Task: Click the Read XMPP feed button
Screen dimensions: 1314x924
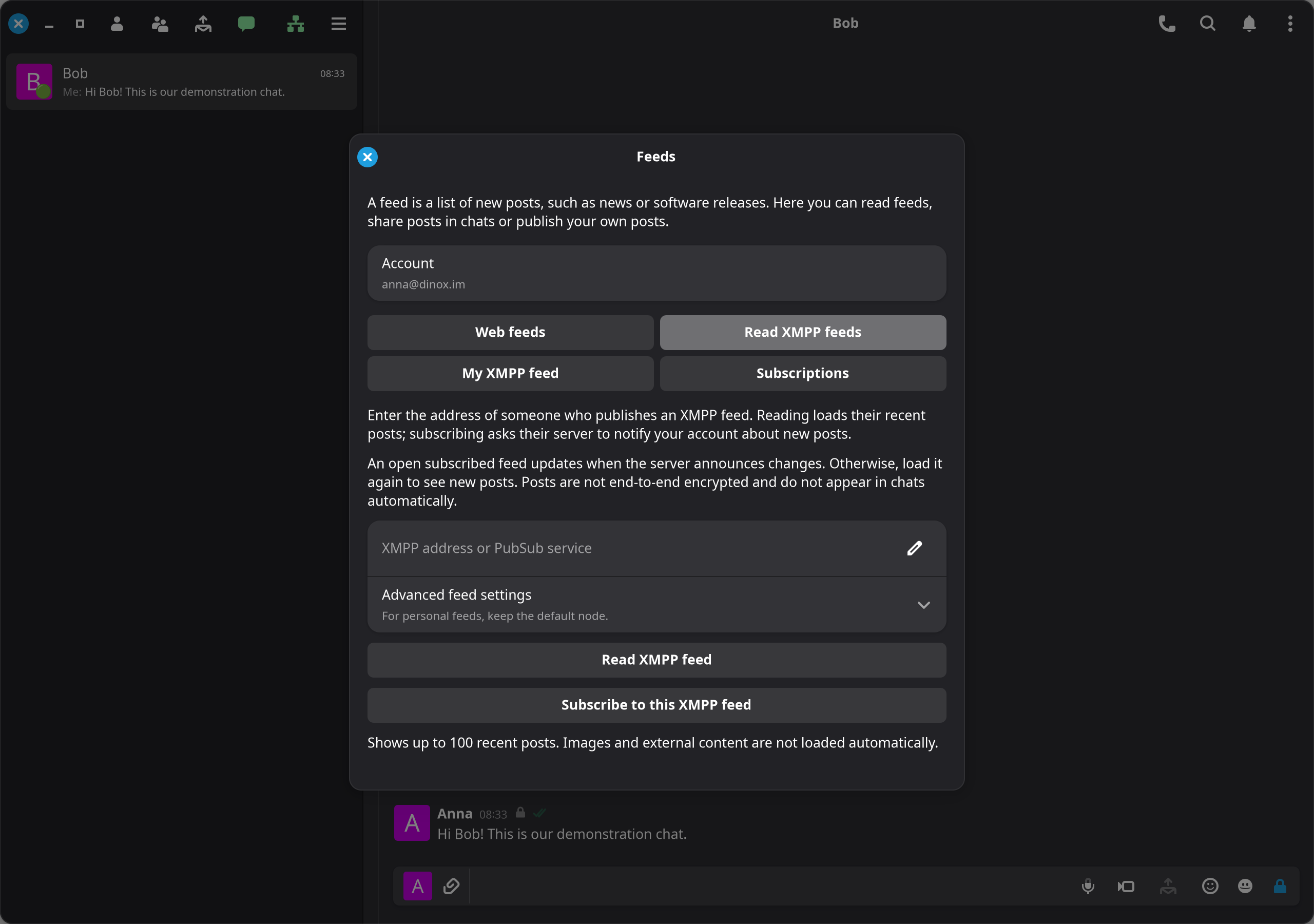Action: pos(656,660)
